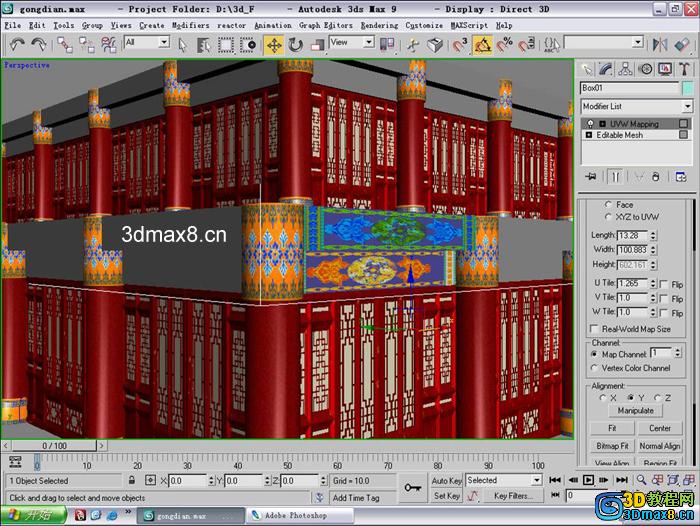Open the File menu

pos(12,25)
